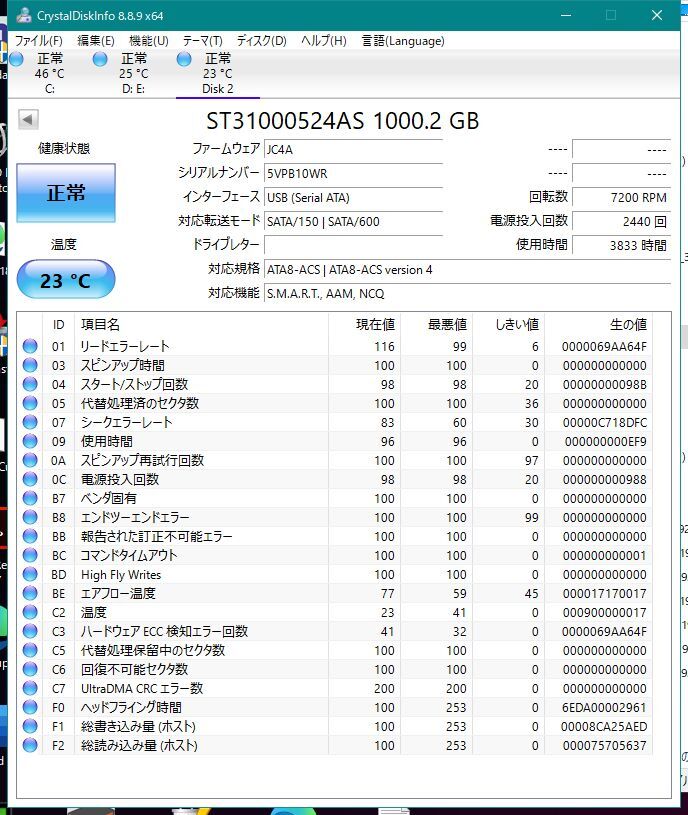
Task: Click the serial number field 5VPB10WR
Action: pyautogui.click(x=353, y=174)
